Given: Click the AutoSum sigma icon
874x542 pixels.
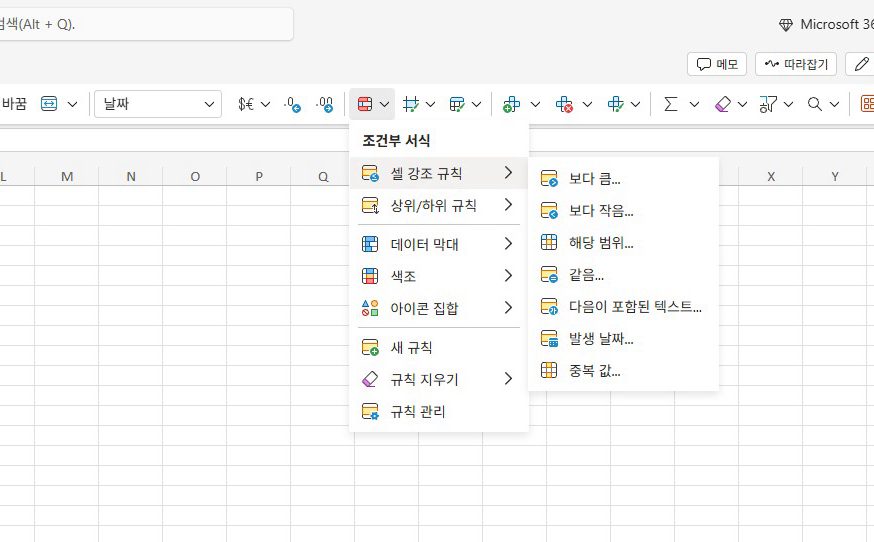Looking at the screenshot, I should pos(671,104).
